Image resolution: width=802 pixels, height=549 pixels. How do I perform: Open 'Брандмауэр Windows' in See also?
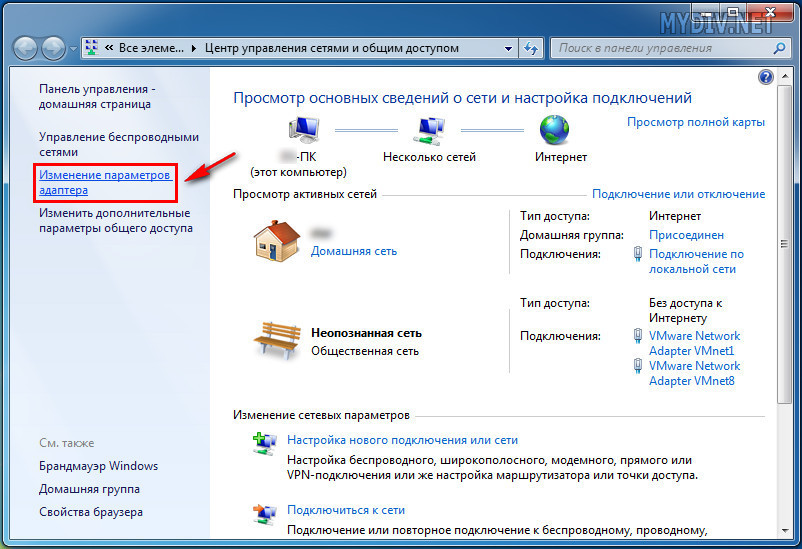pos(98,466)
